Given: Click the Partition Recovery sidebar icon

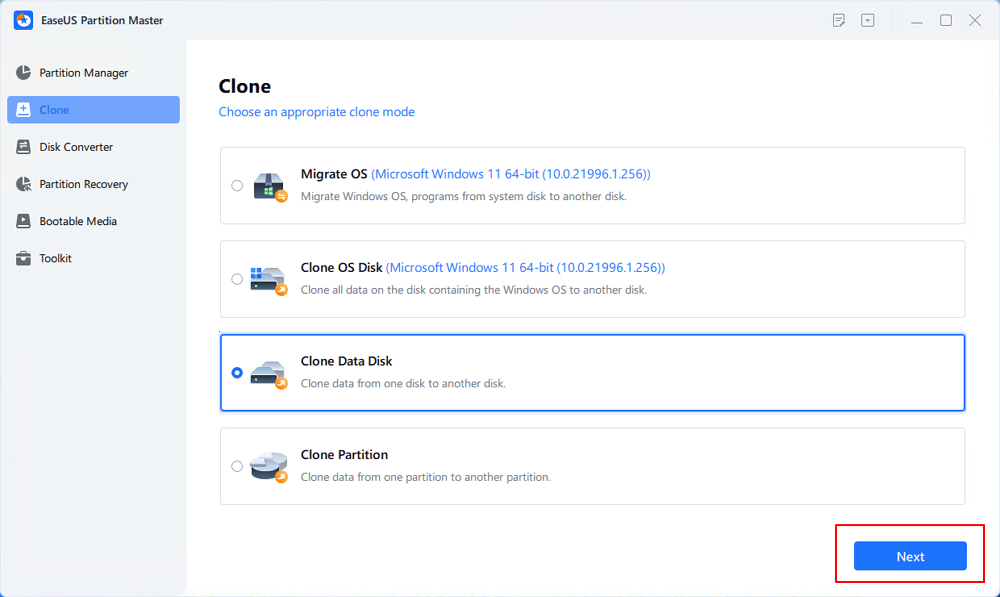Looking at the screenshot, I should [23, 184].
